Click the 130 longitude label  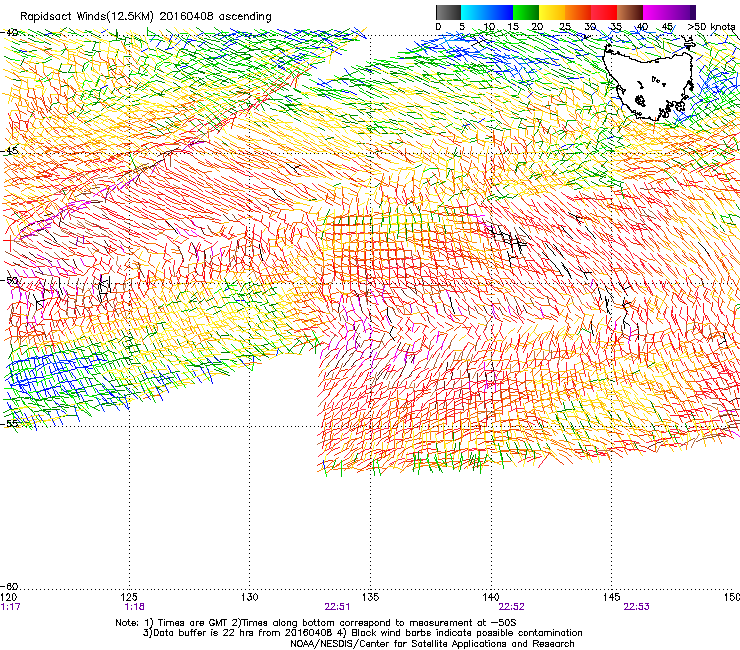tap(250, 597)
